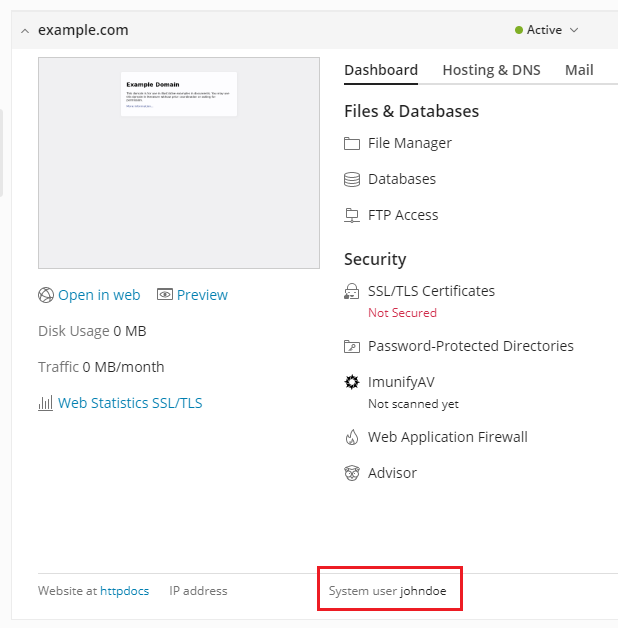
Task: Select the Dashboard tab
Action: coord(381,70)
